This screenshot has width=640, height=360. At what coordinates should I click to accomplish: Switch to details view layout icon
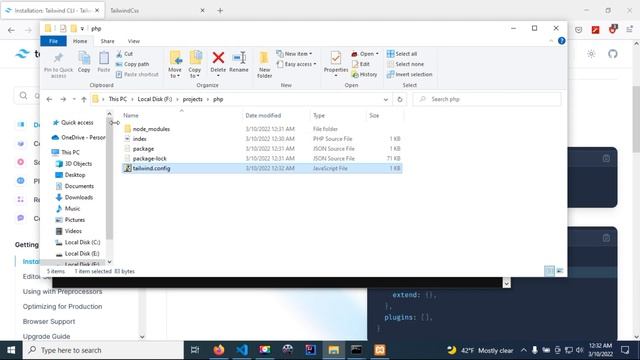(x=549, y=271)
